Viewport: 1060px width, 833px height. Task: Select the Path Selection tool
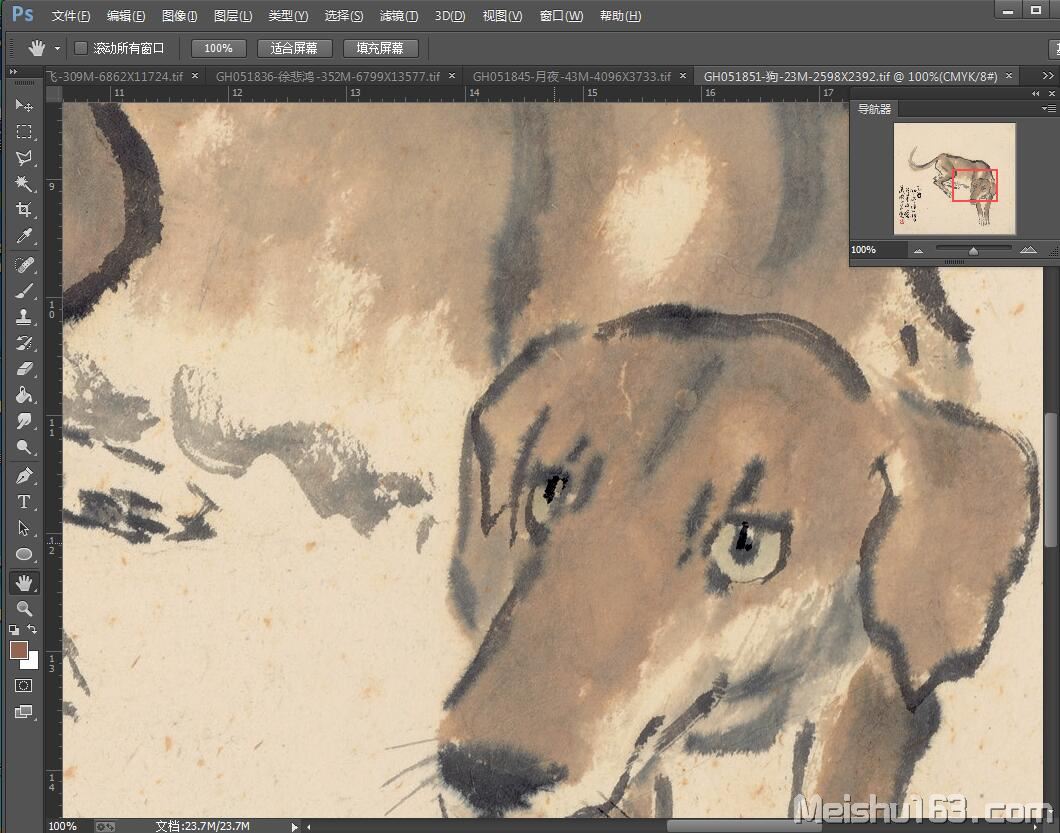(x=24, y=527)
